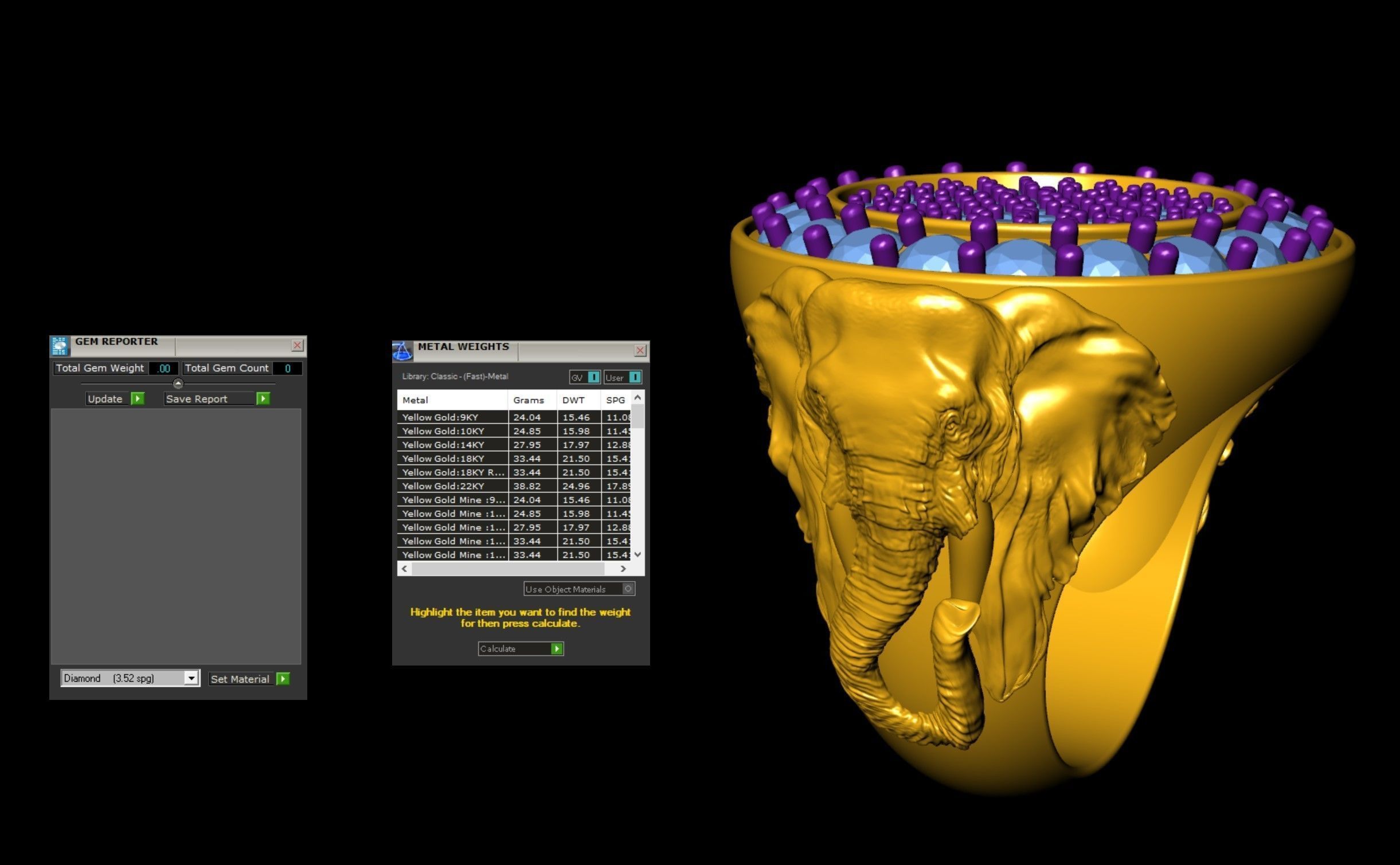Click the Total Gem Count value field
Screen dimensions: 1400x865
[x=287, y=368]
